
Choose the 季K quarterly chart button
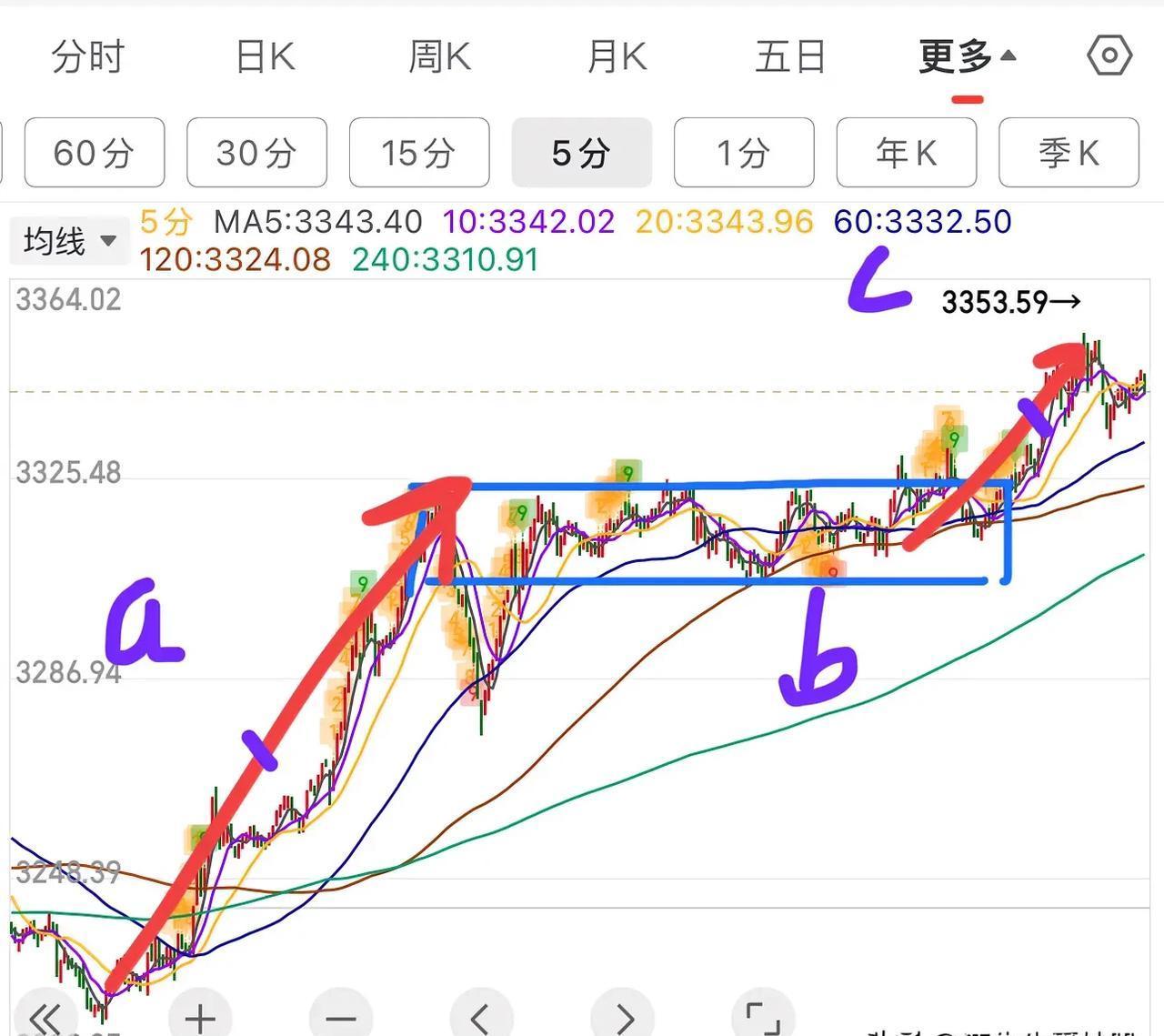click(1069, 153)
